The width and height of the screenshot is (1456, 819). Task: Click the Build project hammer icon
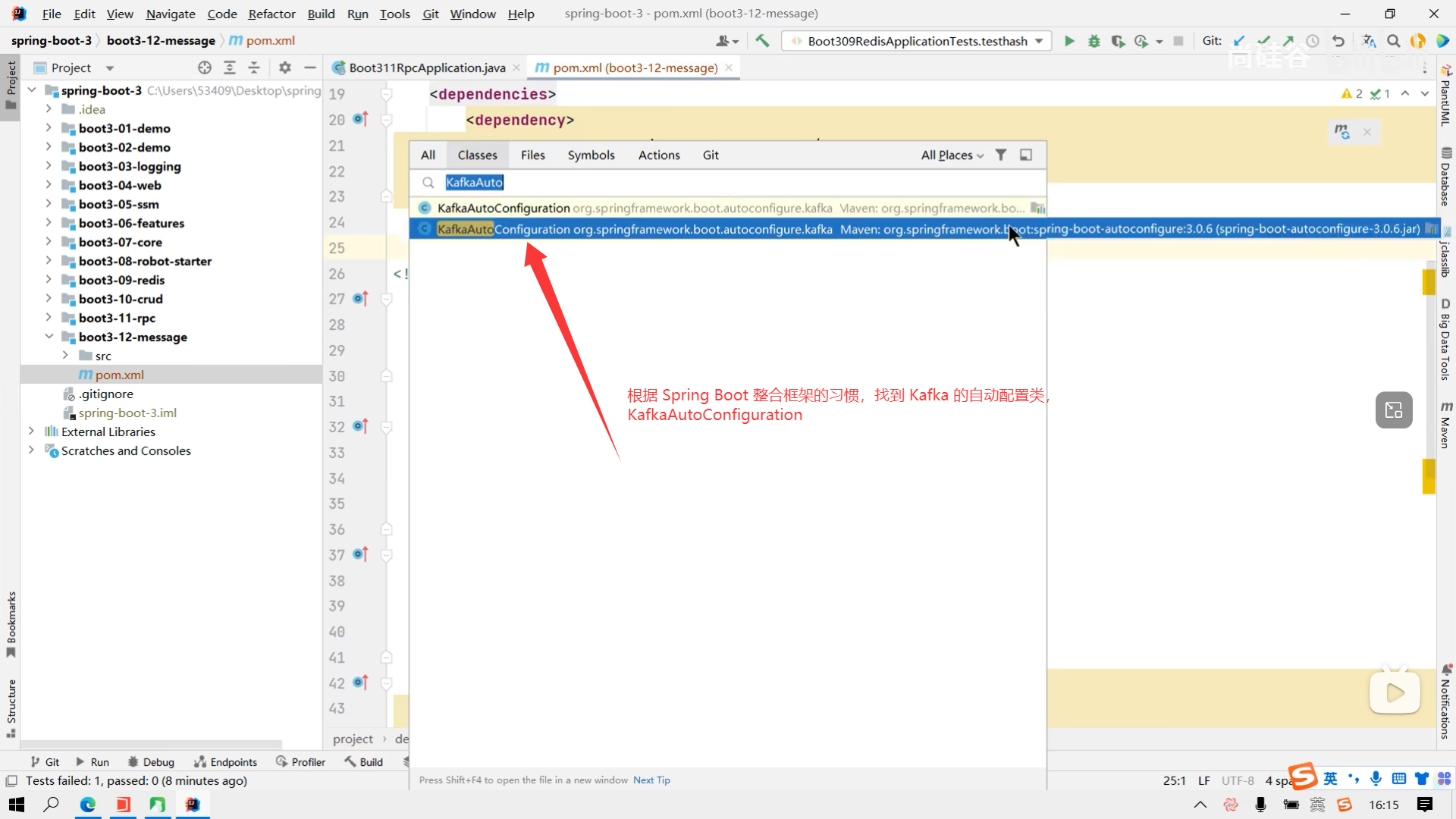coord(762,41)
